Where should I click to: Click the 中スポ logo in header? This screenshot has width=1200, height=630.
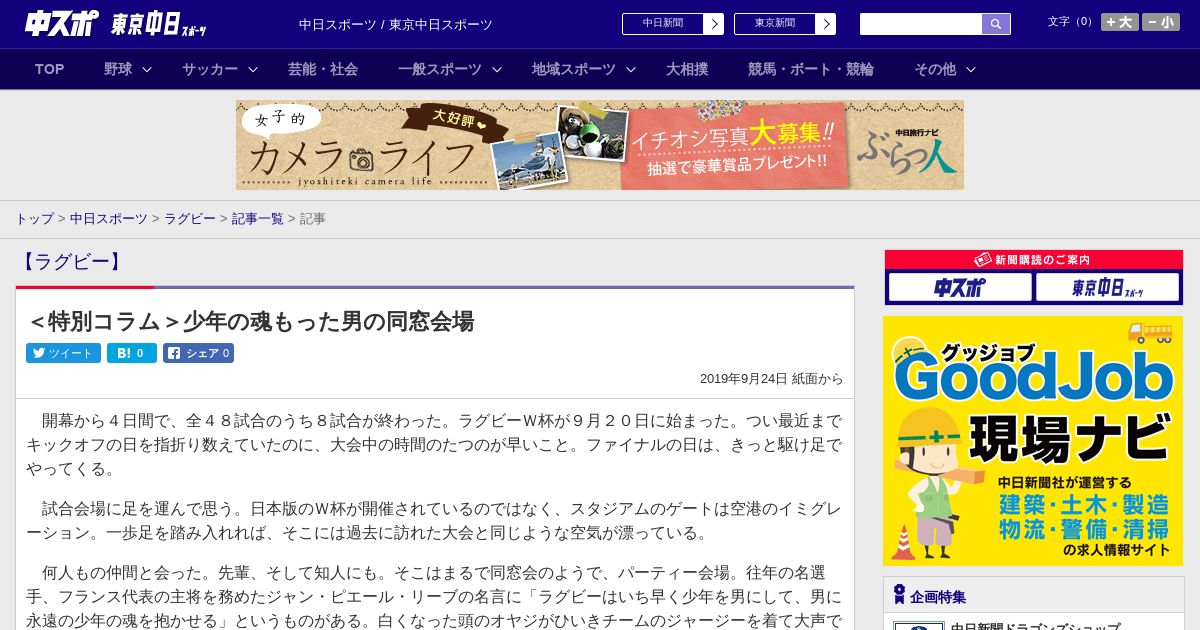(62, 24)
